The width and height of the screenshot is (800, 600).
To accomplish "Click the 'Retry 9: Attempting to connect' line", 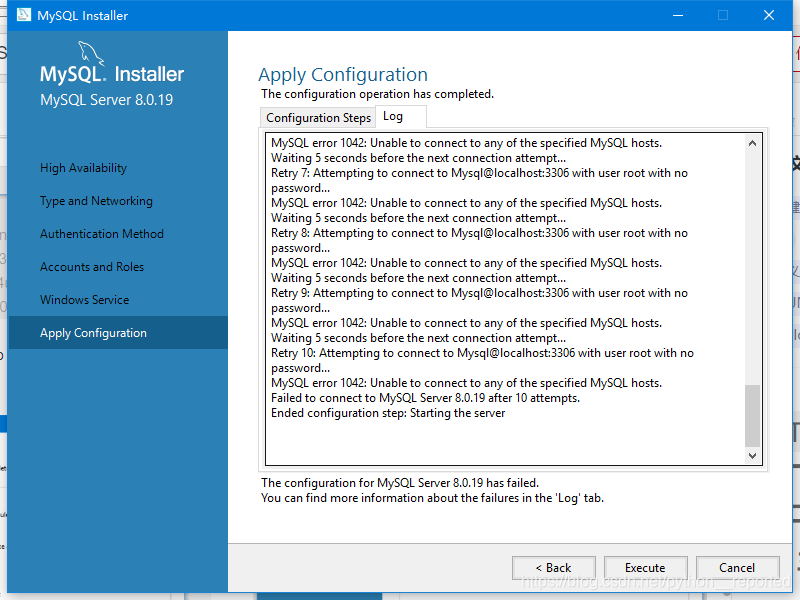I will click(480, 301).
